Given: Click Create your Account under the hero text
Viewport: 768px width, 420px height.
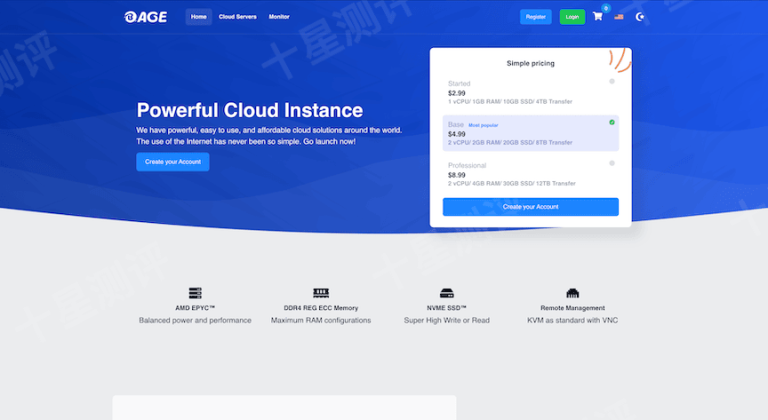Looking at the screenshot, I should click(x=173, y=162).
